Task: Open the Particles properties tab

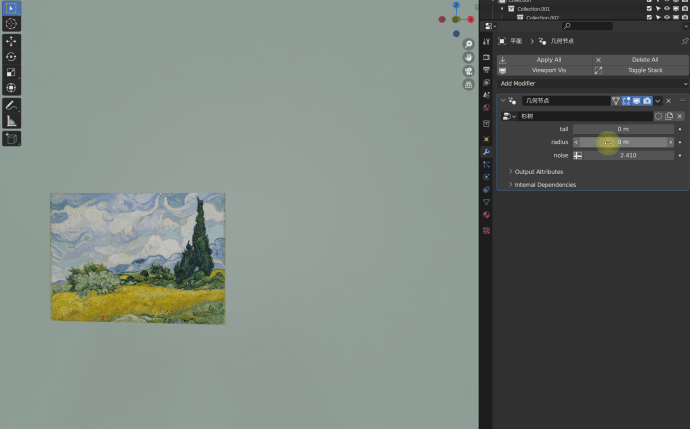Action: (x=486, y=164)
